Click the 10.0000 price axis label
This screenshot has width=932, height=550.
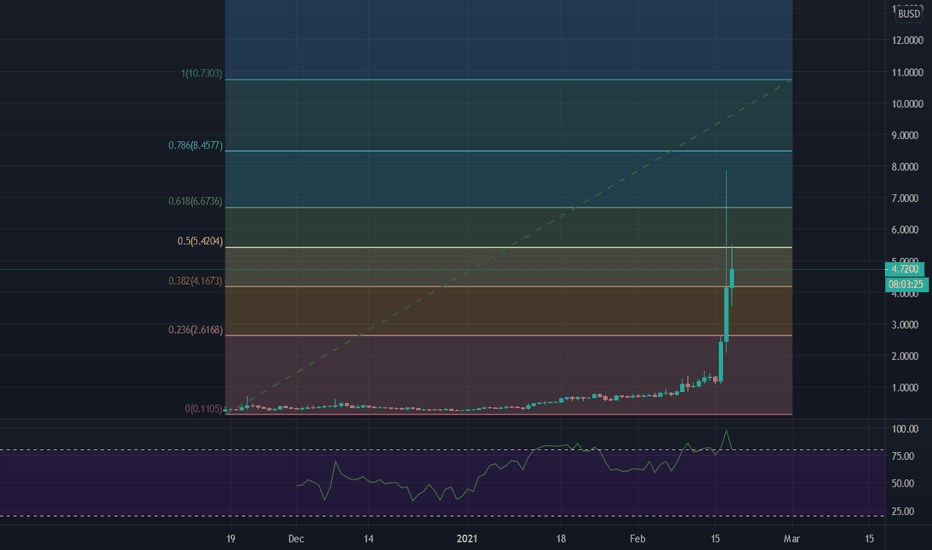pyautogui.click(x=907, y=104)
